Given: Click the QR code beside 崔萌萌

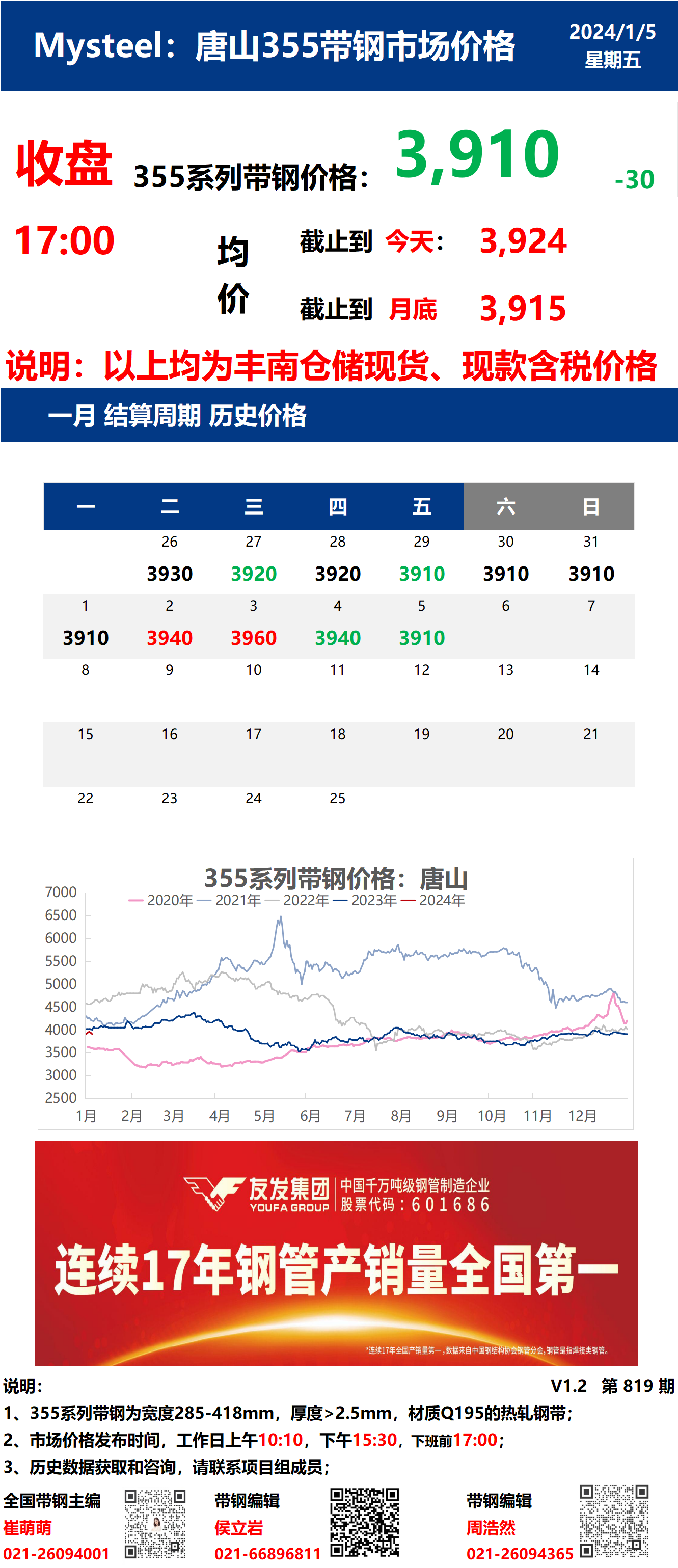Looking at the screenshot, I should point(155,1523).
